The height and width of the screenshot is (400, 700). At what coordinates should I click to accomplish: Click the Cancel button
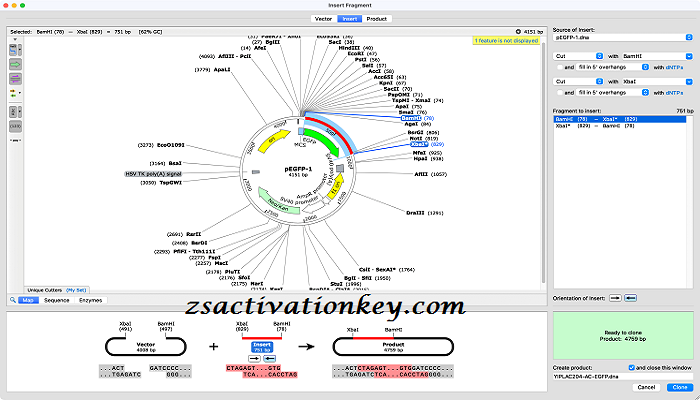646,387
